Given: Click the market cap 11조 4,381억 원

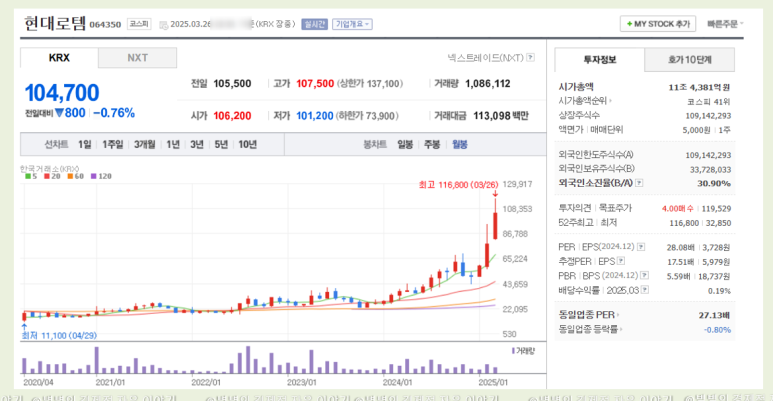Looking at the screenshot, I should pyautogui.click(x=699, y=87).
